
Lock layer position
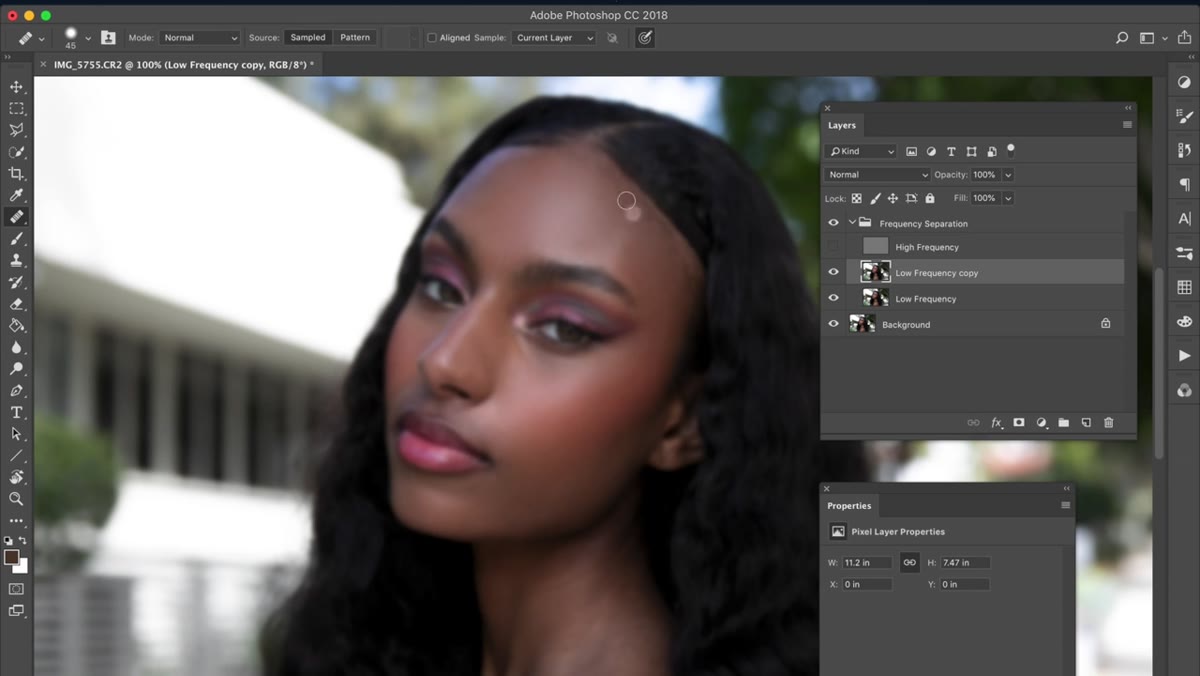(x=893, y=198)
